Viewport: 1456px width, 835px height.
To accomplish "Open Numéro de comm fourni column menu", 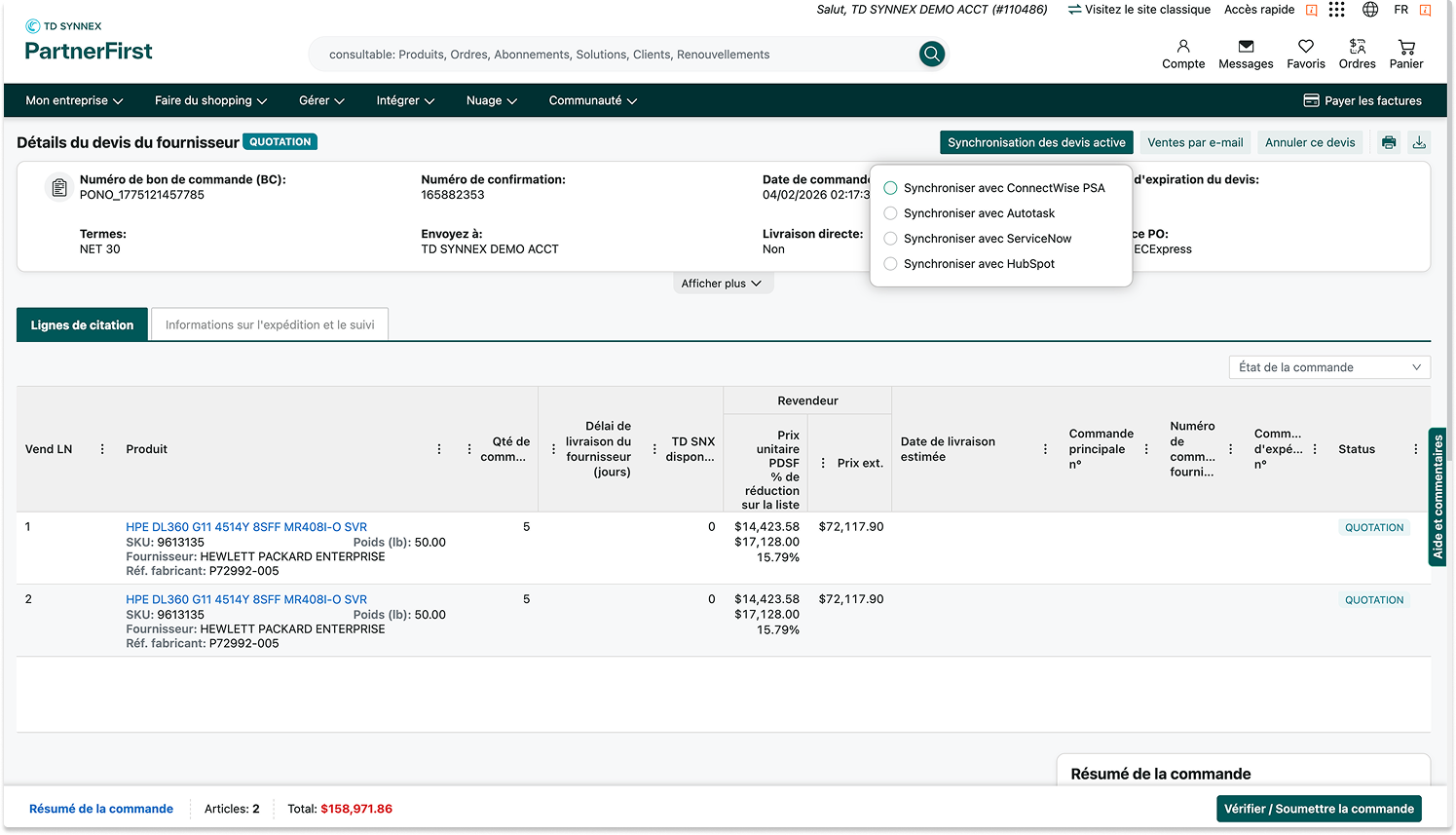I will tap(1230, 449).
